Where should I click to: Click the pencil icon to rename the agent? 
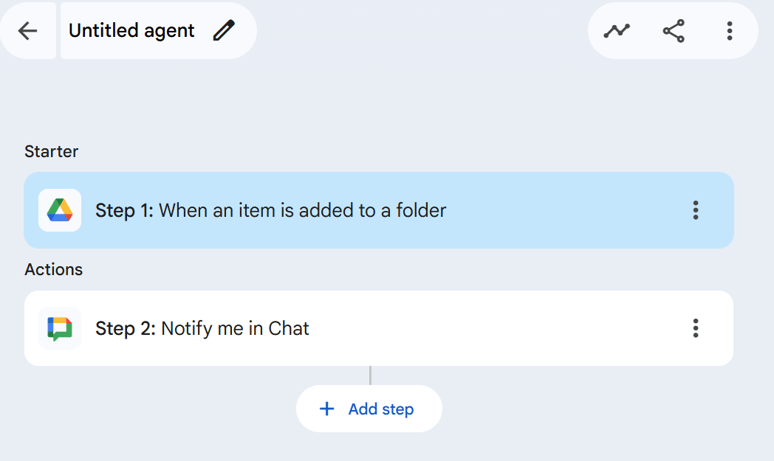click(x=224, y=31)
